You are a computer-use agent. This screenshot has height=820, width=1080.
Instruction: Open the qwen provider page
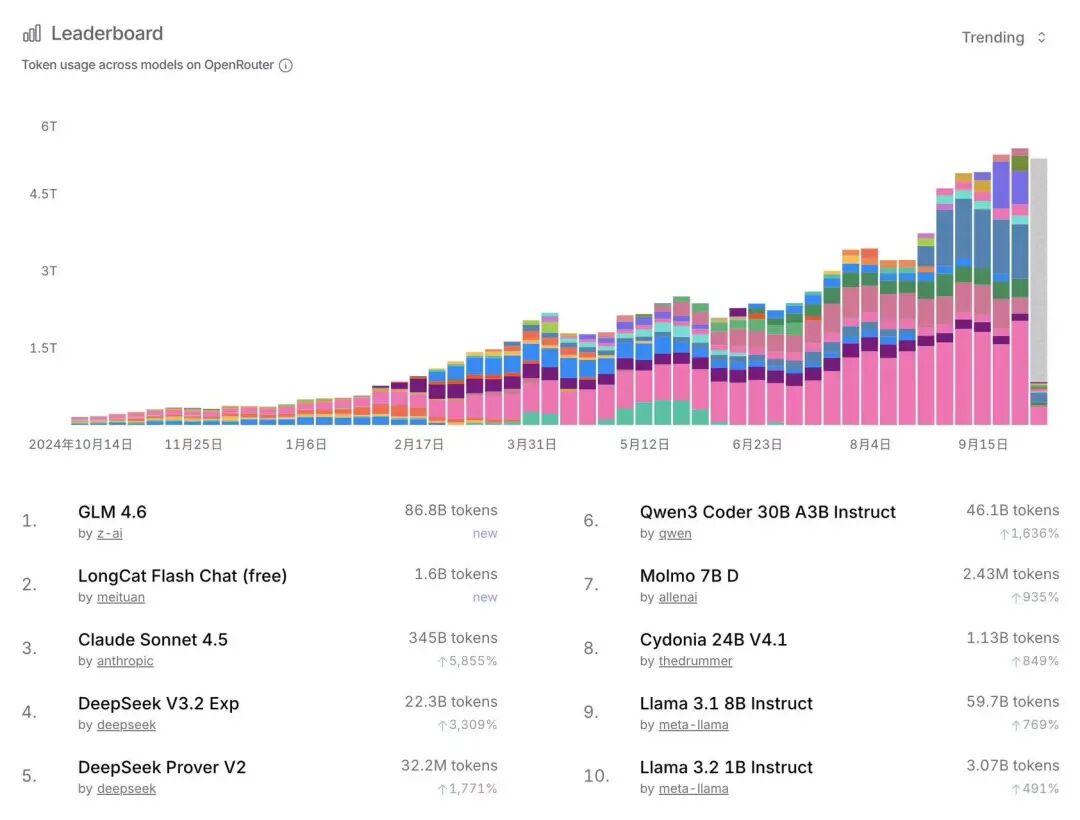tap(675, 534)
